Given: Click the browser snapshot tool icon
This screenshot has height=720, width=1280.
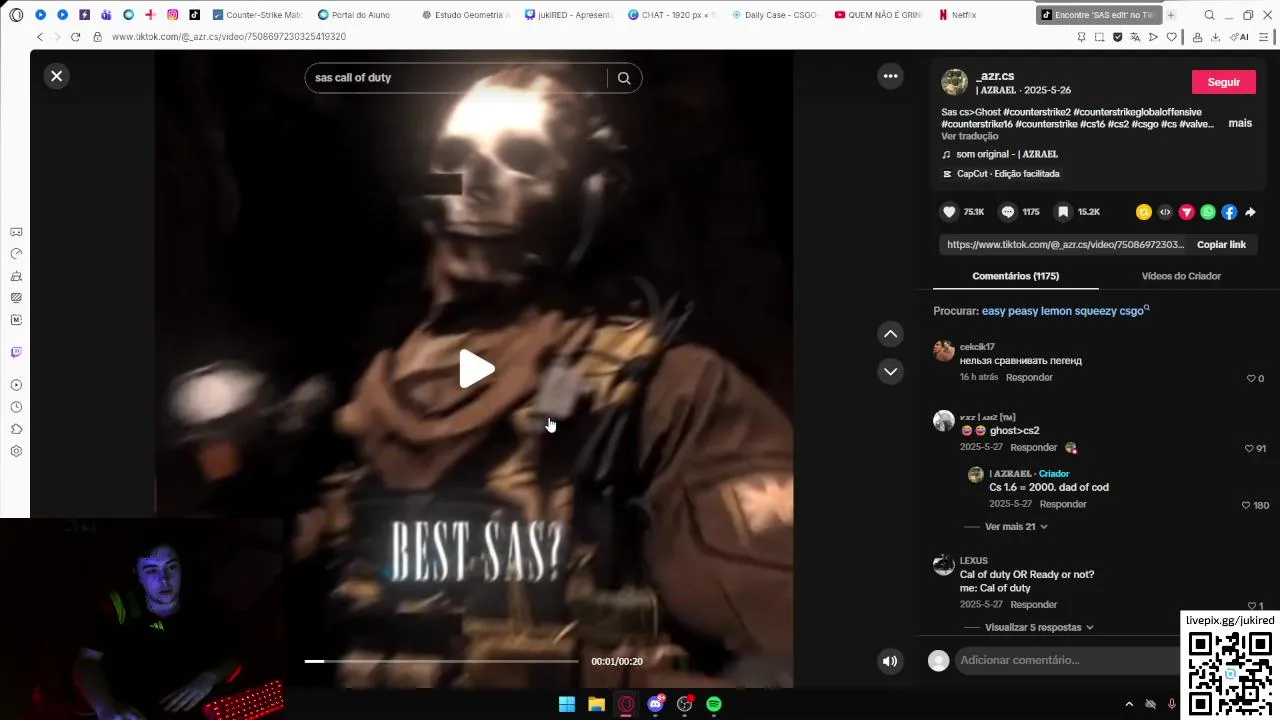Looking at the screenshot, I should [1100, 37].
